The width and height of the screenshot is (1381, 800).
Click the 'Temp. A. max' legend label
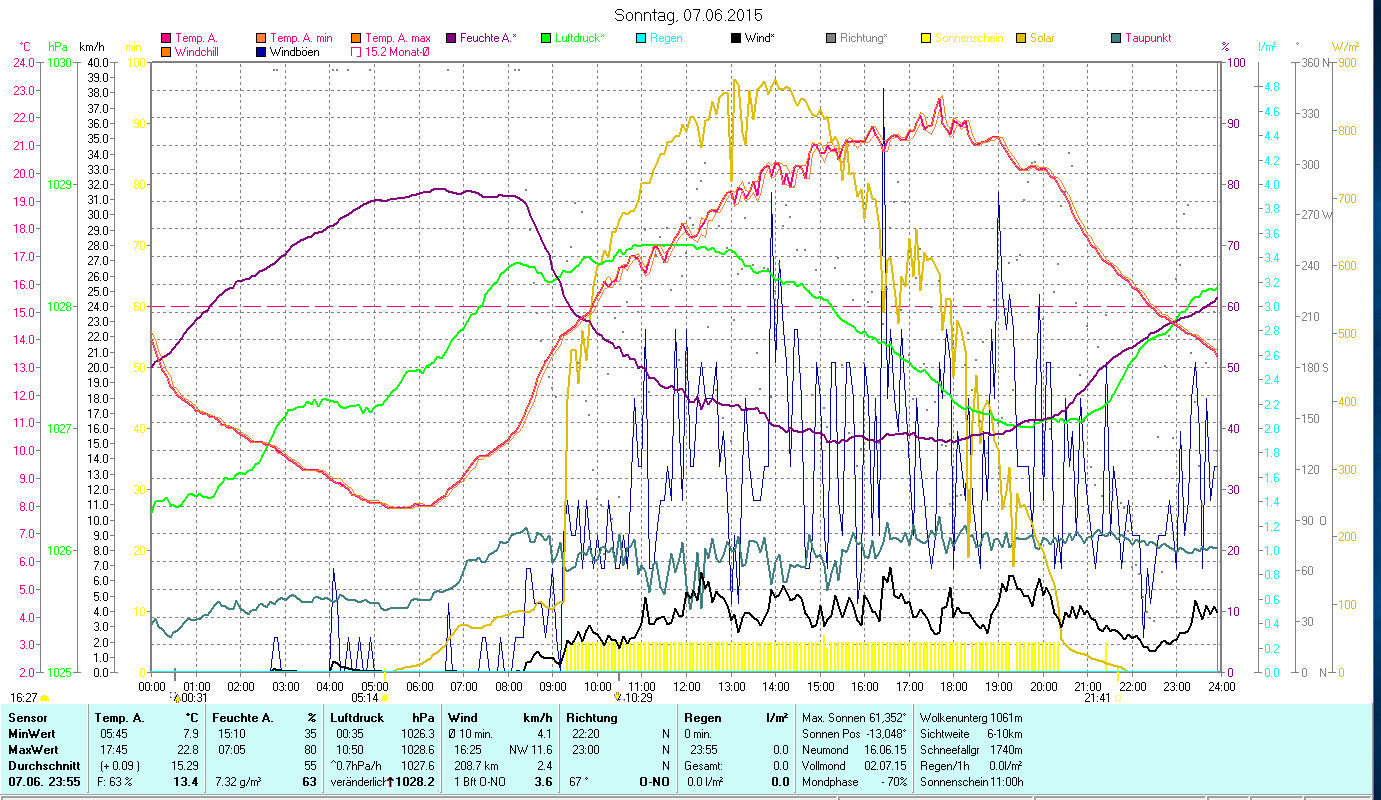398,38
